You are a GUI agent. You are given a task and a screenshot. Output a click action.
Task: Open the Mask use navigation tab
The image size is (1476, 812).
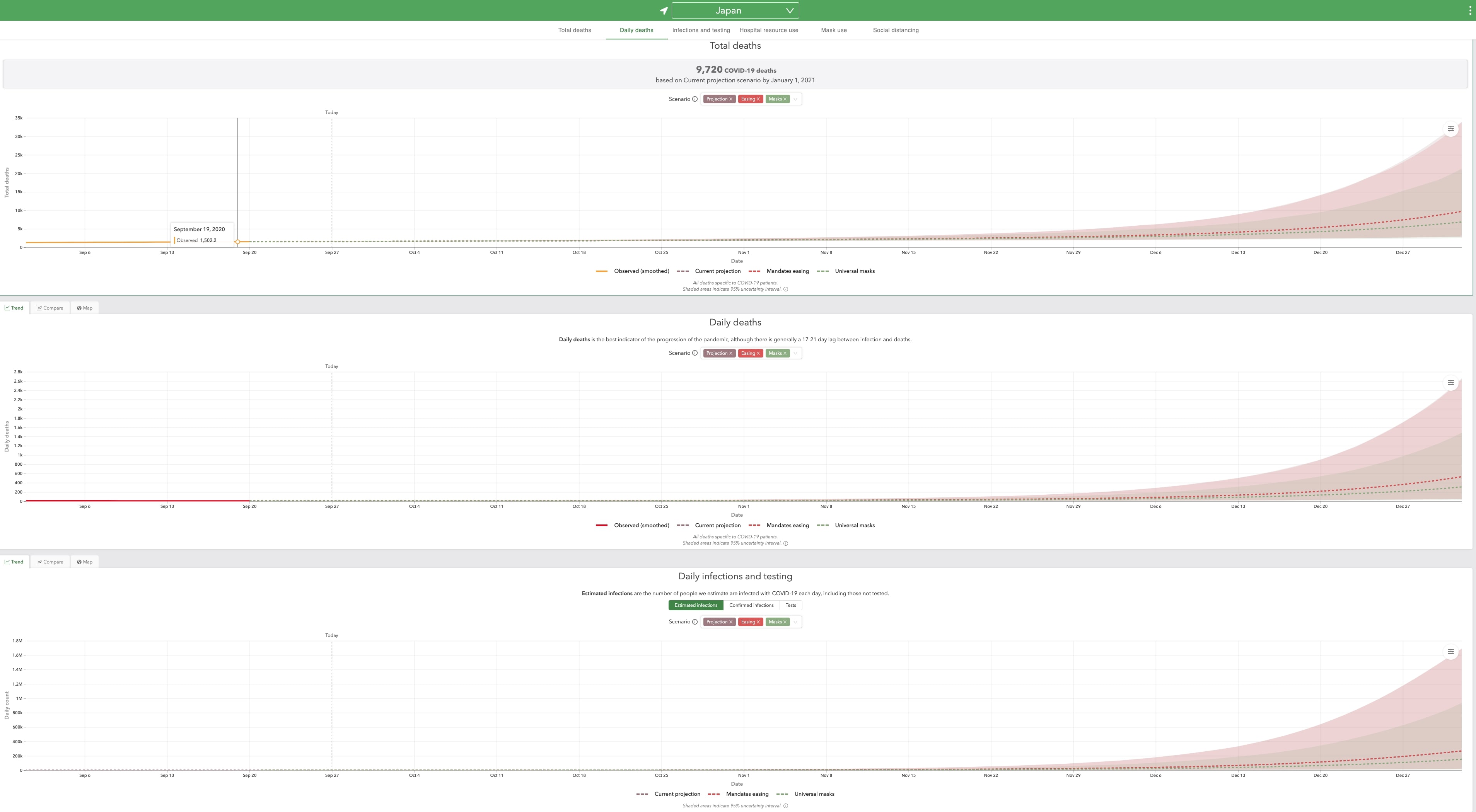834,31
